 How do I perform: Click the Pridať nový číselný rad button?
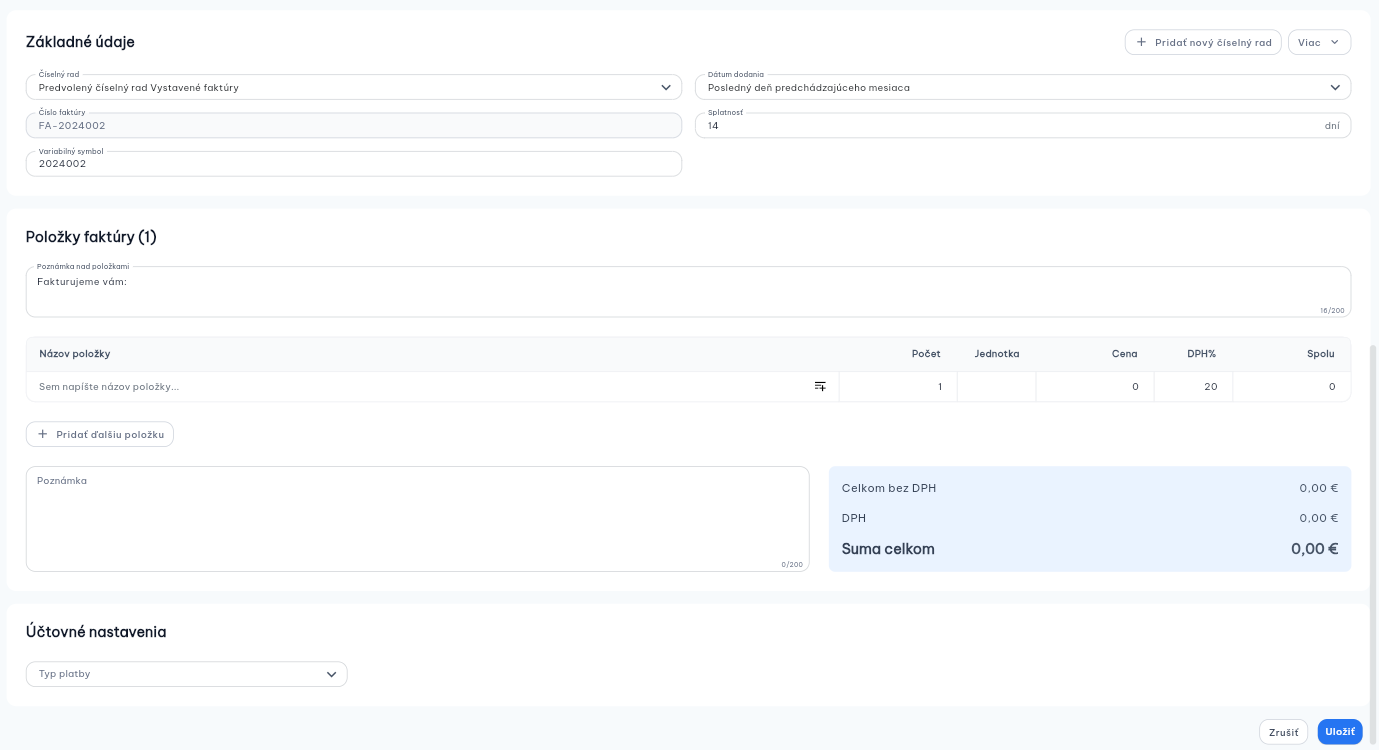click(x=1203, y=42)
